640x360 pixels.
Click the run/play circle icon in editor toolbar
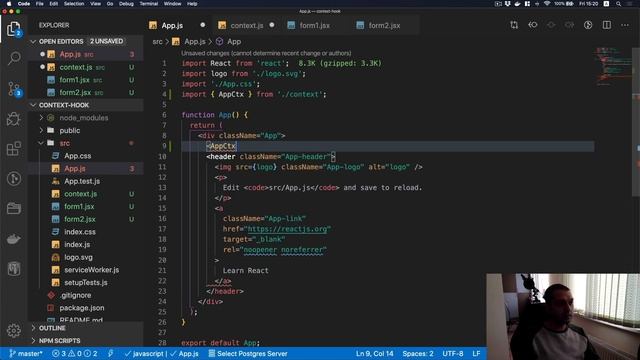[x=588, y=25]
